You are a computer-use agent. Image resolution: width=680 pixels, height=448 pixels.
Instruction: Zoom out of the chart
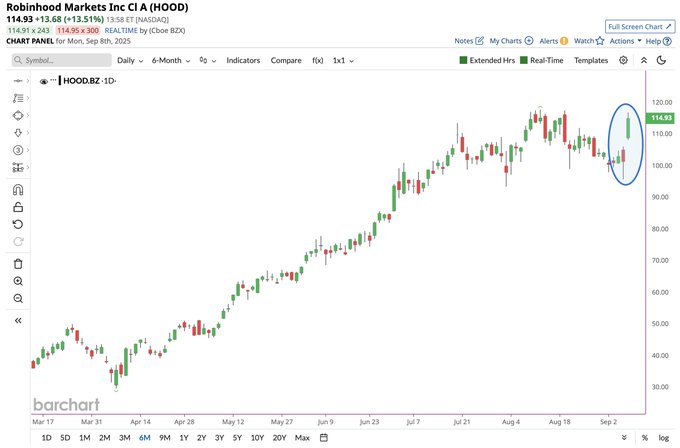18,298
